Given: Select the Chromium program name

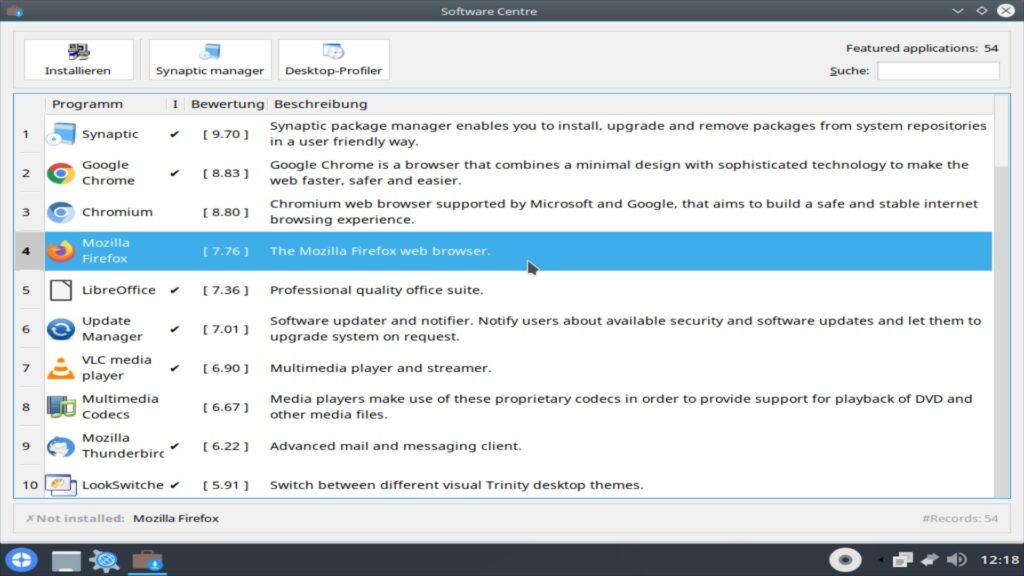Looking at the screenshot, I should click(x=117, y=212).
